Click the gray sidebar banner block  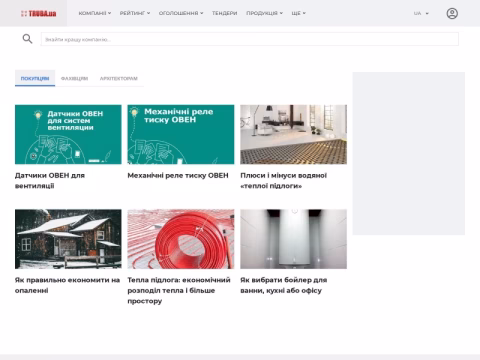409,153
